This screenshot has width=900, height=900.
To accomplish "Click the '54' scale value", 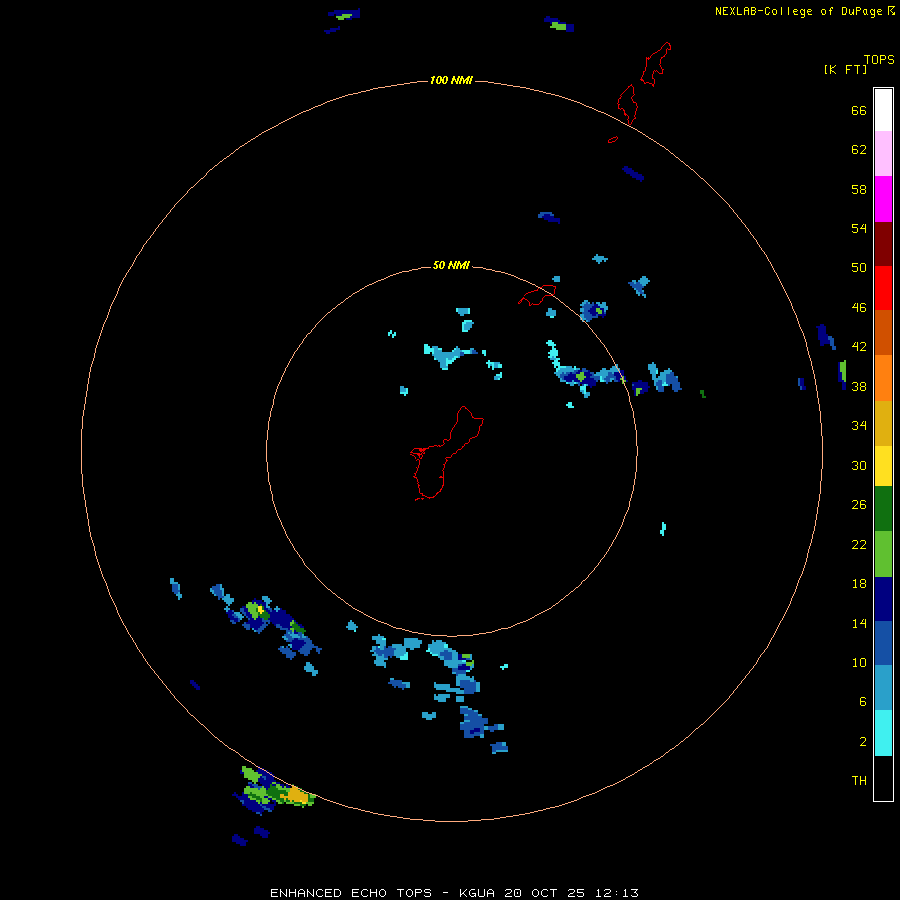I will click(x=859, y=228).
